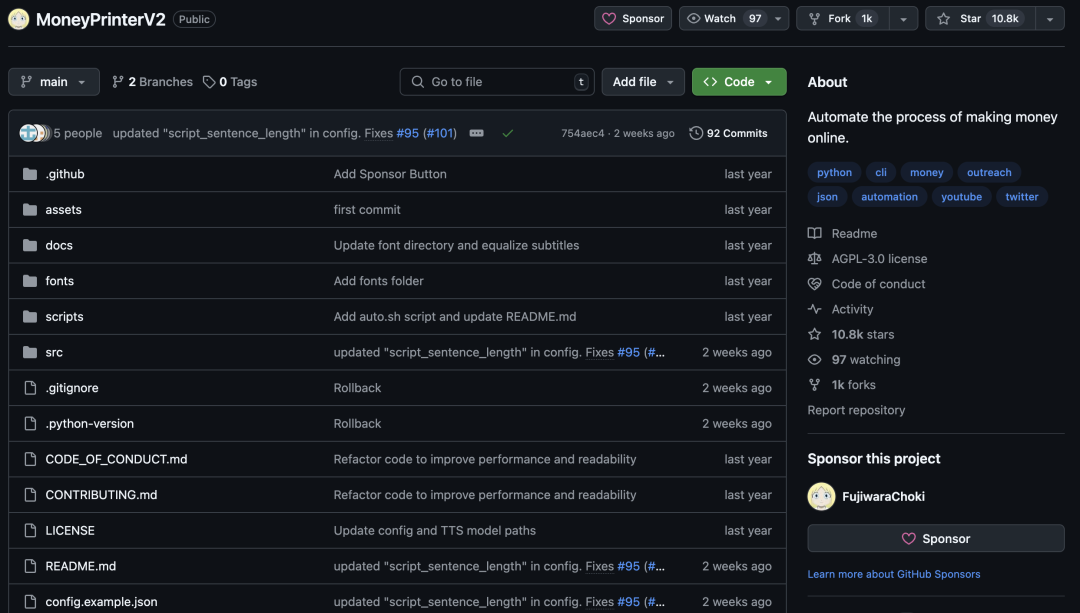Open the main branch selector dropdown
Image resolution: width=1080 pixels, height=613 pixels.
click(53, 81)
